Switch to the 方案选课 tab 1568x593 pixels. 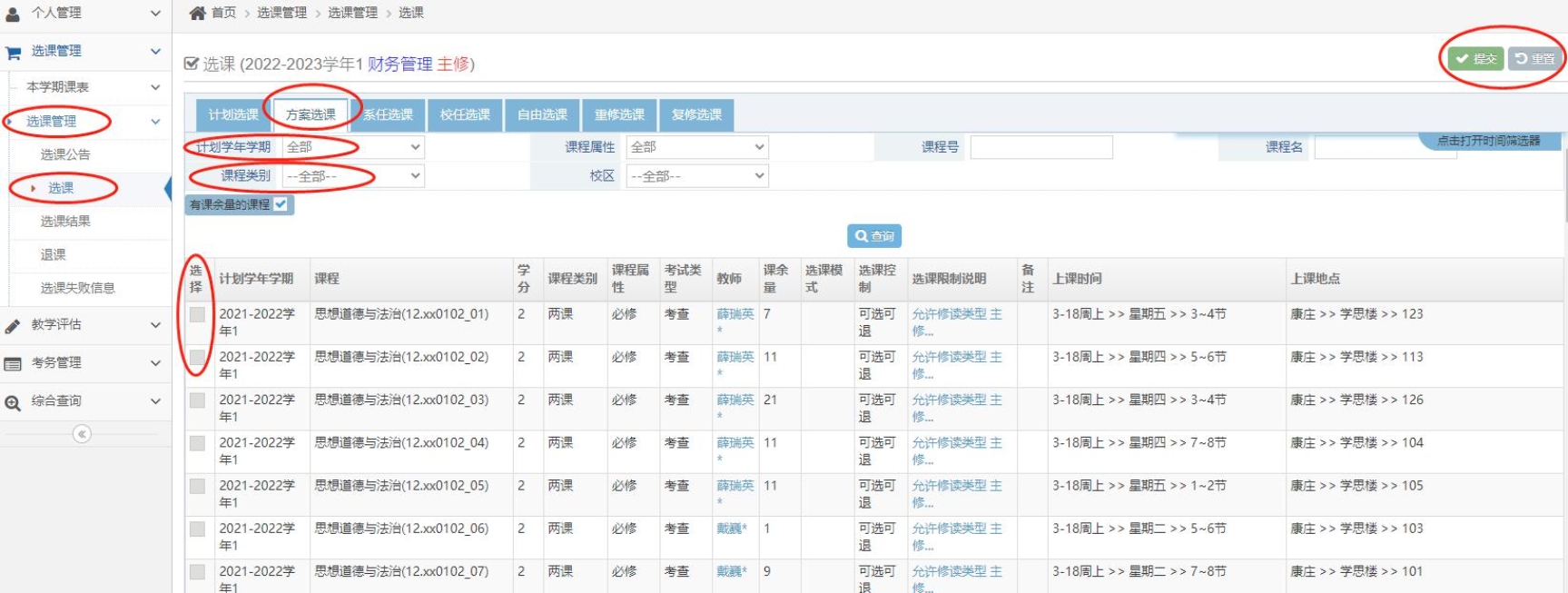(311, 115)
